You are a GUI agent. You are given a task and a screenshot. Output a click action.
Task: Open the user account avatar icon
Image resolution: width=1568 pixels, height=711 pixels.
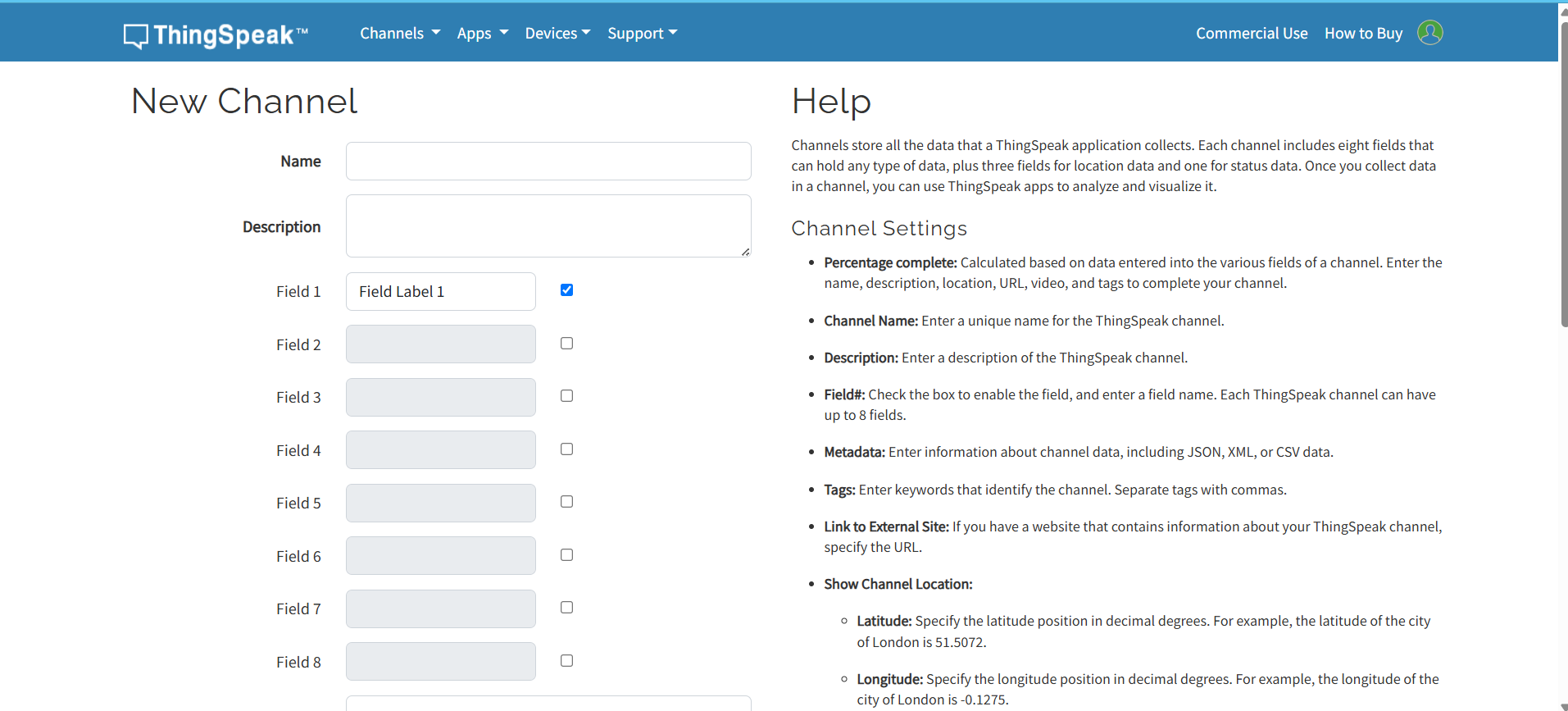point(1429,33)
